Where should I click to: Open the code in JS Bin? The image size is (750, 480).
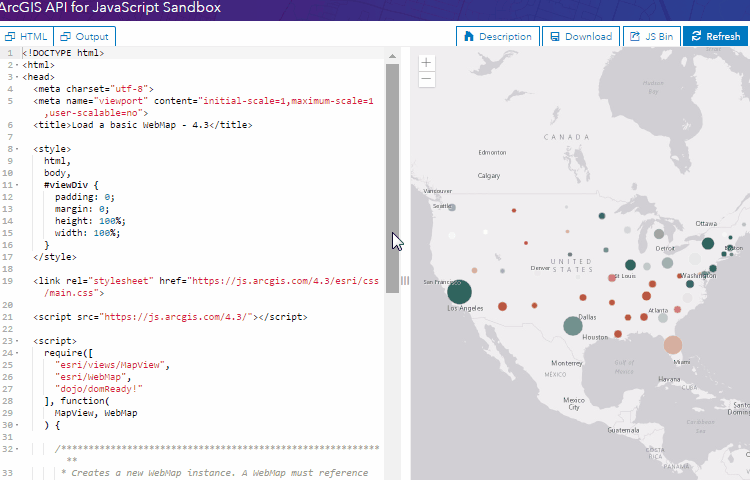[x=651, y=36]
